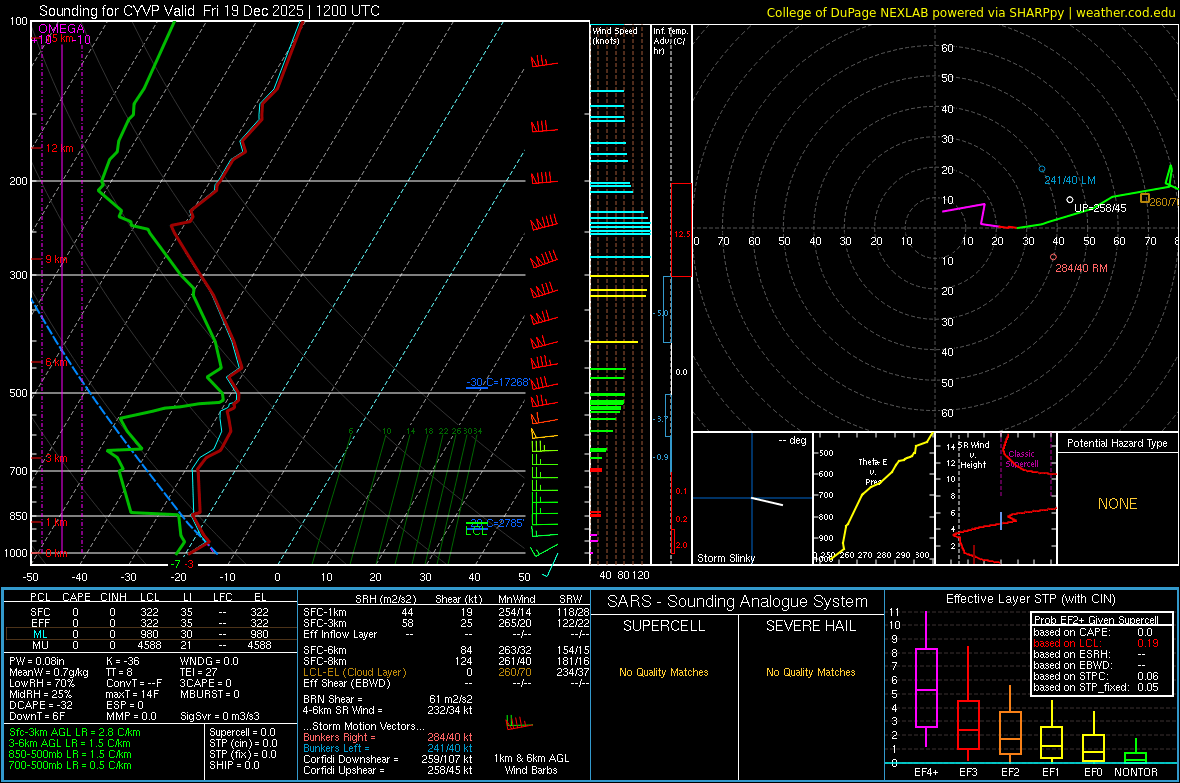Click the 'SRH (m2/s2)' column header

[385, 599]
